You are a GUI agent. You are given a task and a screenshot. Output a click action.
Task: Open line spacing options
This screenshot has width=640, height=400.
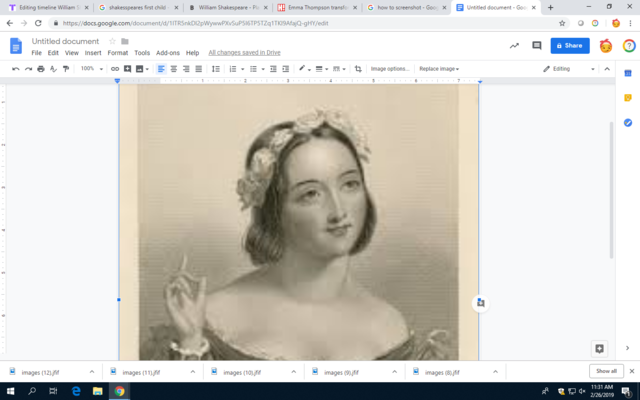pyautogui.click(x=216, y=69)
